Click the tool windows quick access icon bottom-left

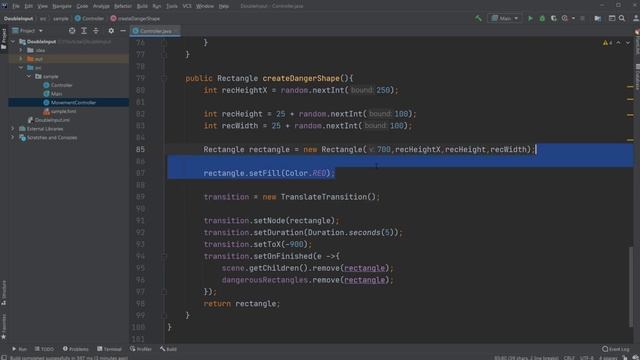tap(4, 357)
